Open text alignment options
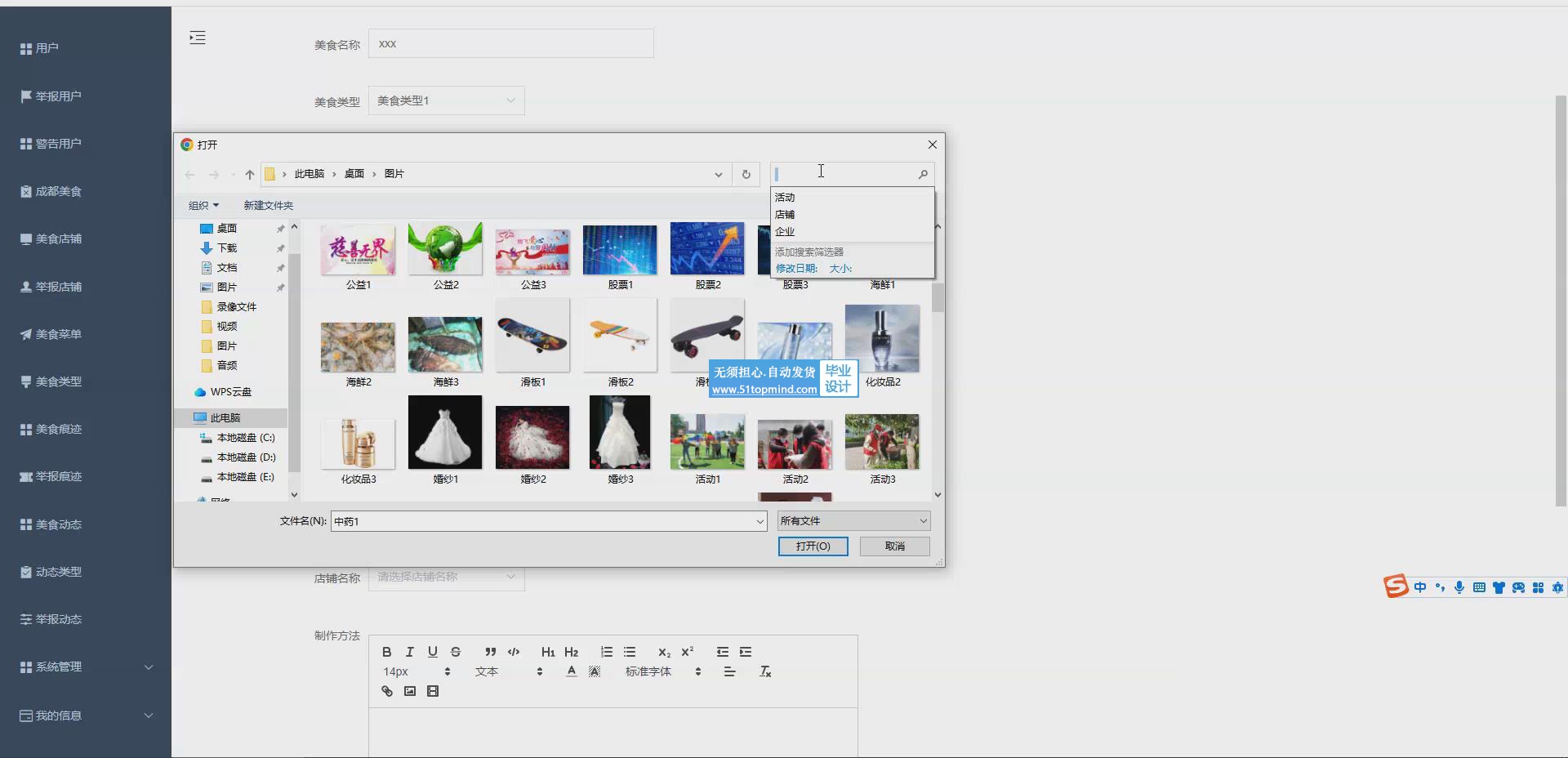This screenshot has height=758, width=1568. (x=730, y=671)
